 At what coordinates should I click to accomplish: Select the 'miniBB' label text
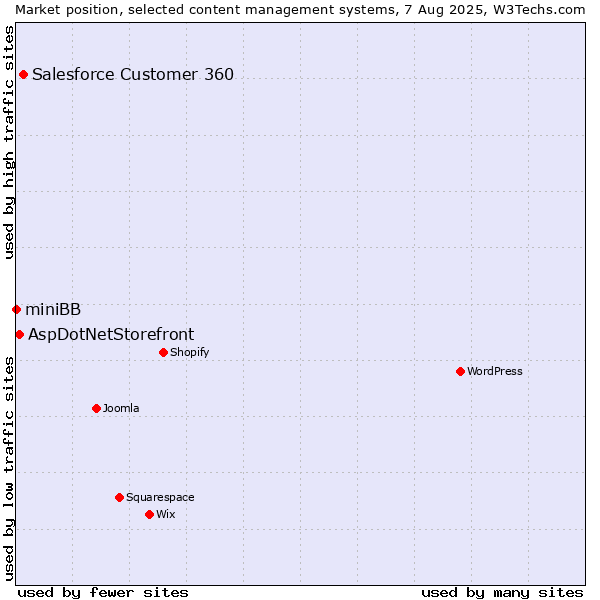point(53,310)
